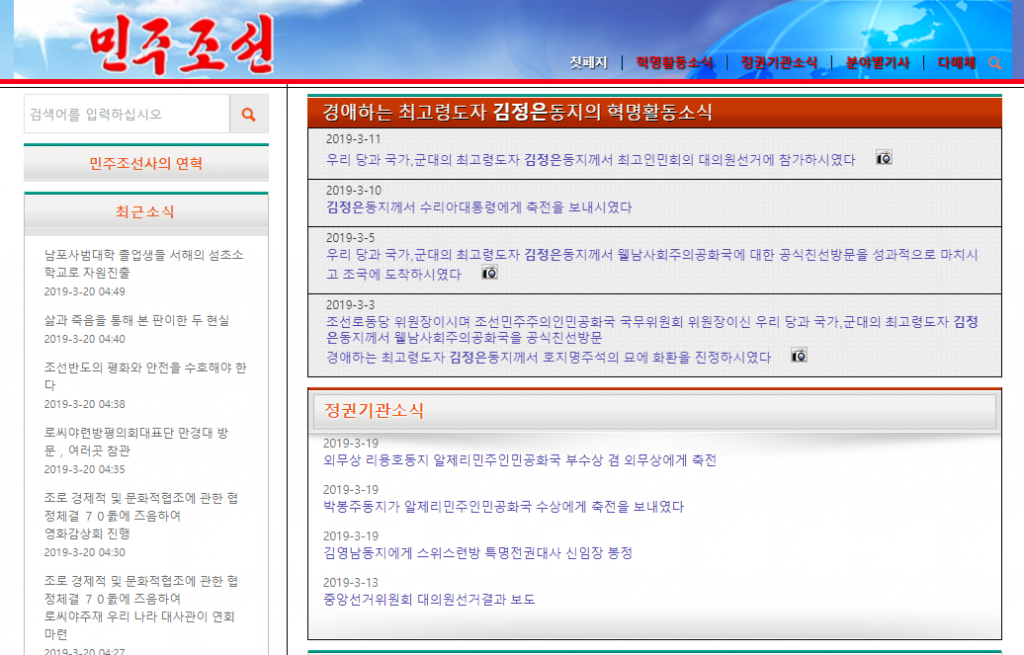
Task: Open the camera icon for the 2019-3-11 article
Action: point(883,158)
